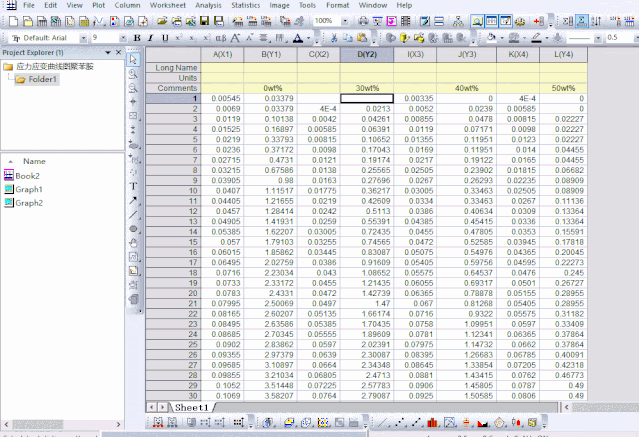
Task: Click the Area plot icon in bottom toolbar
Action: pos(483,423)
